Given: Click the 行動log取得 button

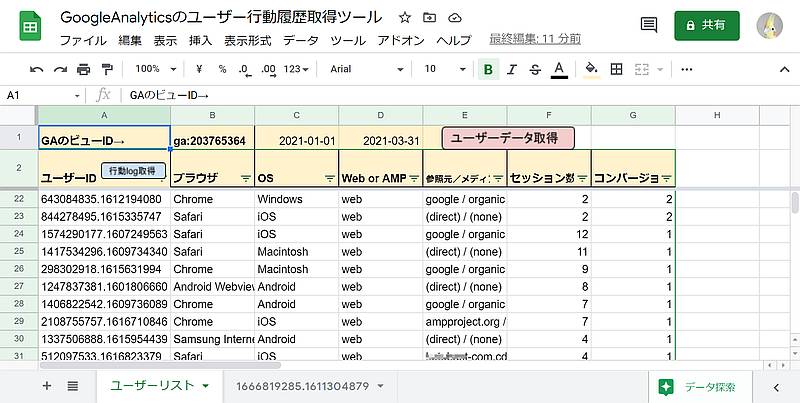Looking at the screenshot, I should pyautogui.click(x=134, y=171).
